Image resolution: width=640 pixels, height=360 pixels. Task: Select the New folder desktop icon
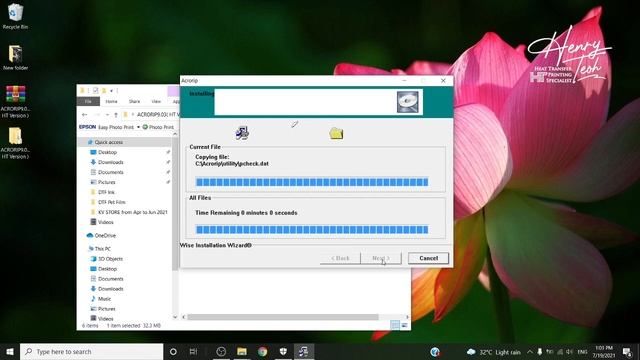pos(16,58)
